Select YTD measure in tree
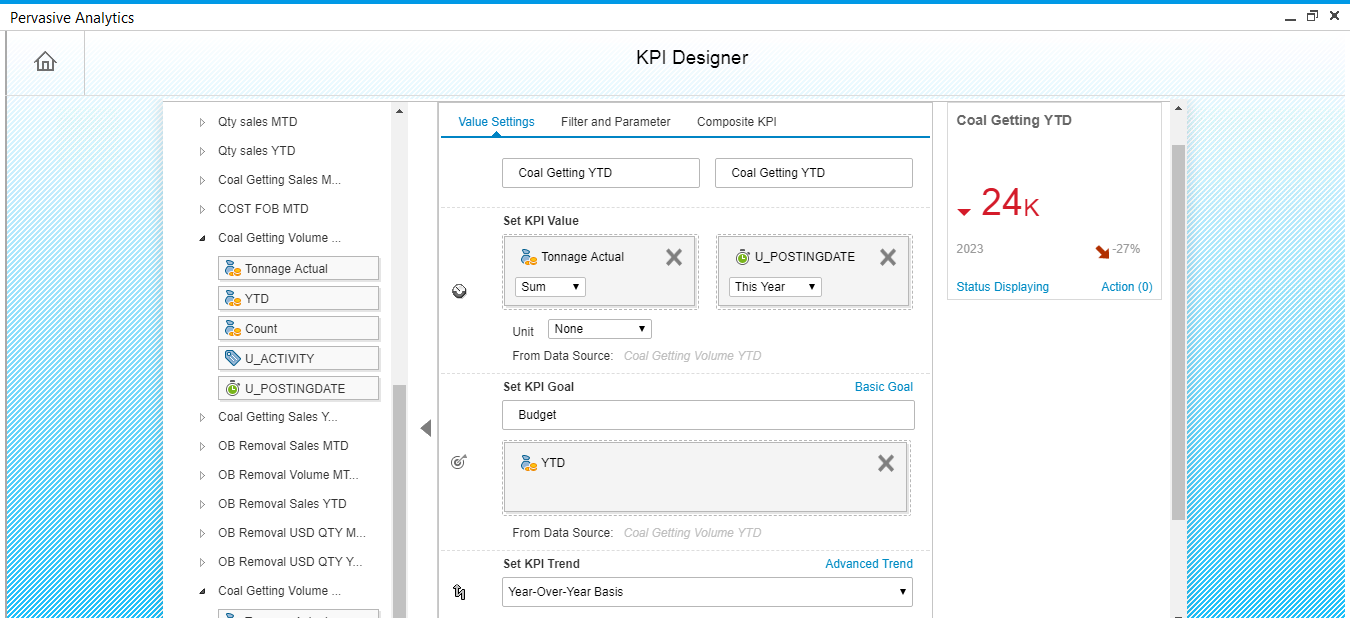Image resolution: width=1350 pixels, height=618 pixels. (x=298, y=298)
